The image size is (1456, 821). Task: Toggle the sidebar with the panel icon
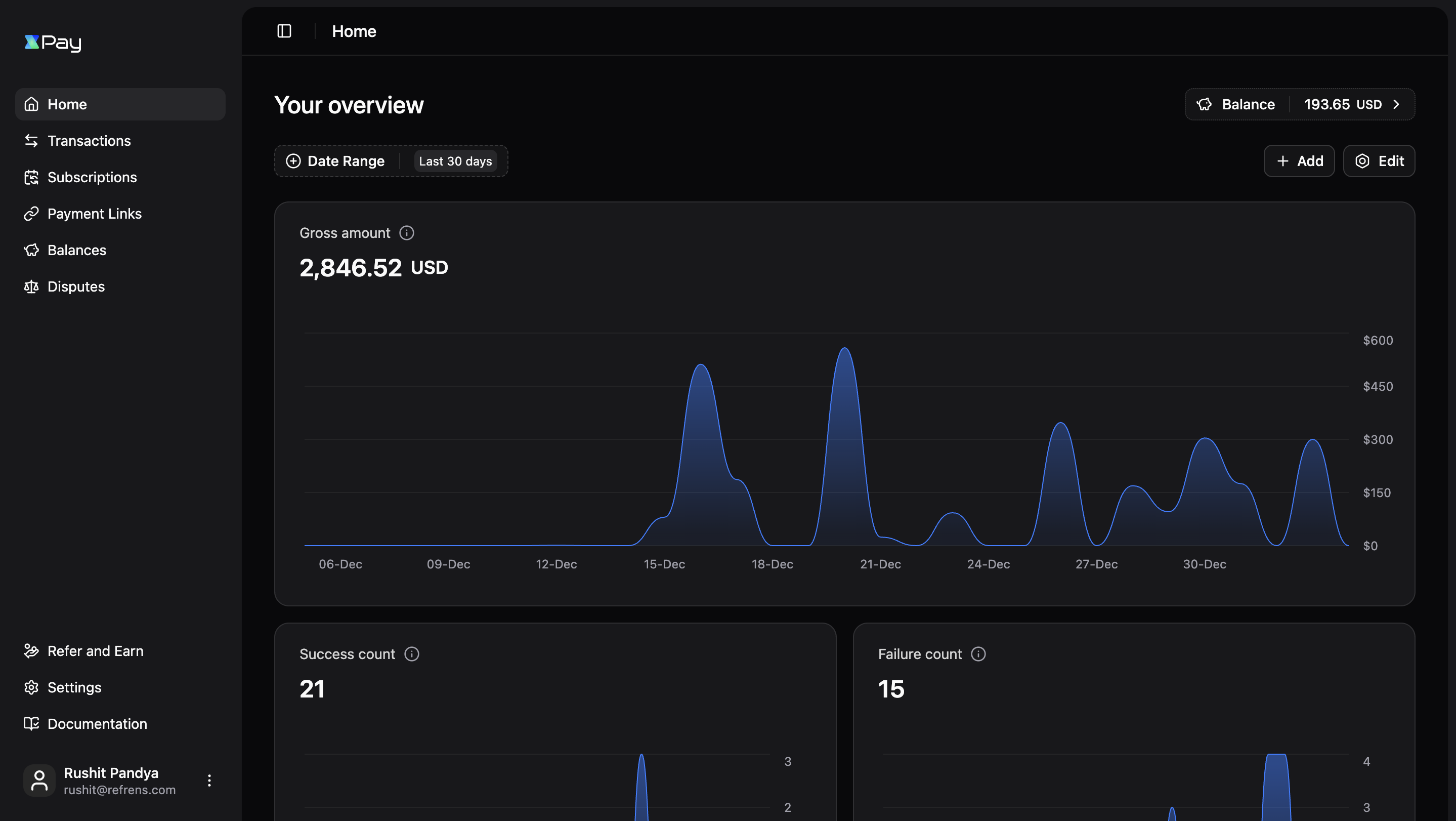(x=284, y=31)
